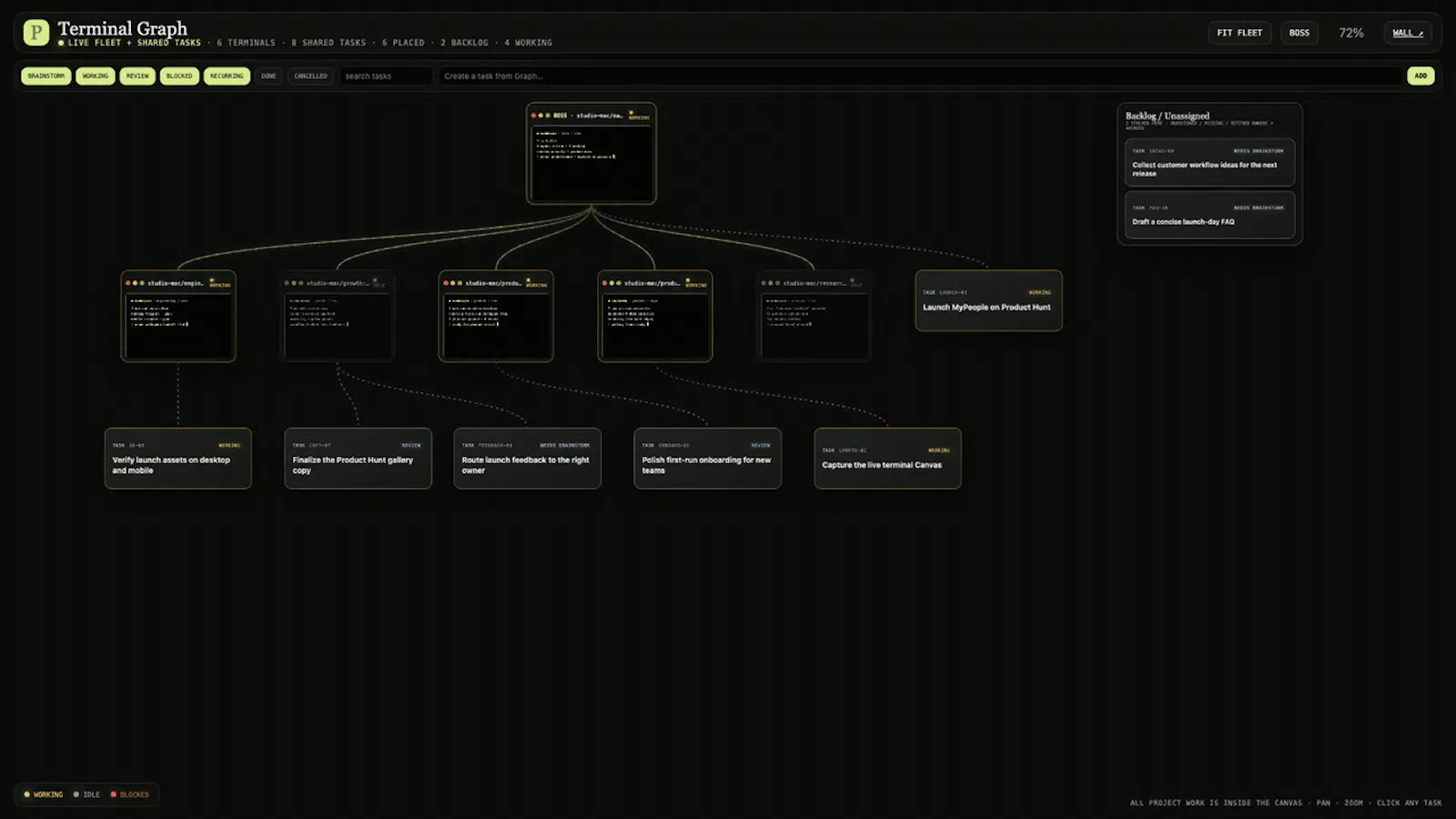The height and width of the screenshot is (819, 1456).
Task: Toggle the Working status filter chip
Action: pyautogui.click(x=96, y=76)
